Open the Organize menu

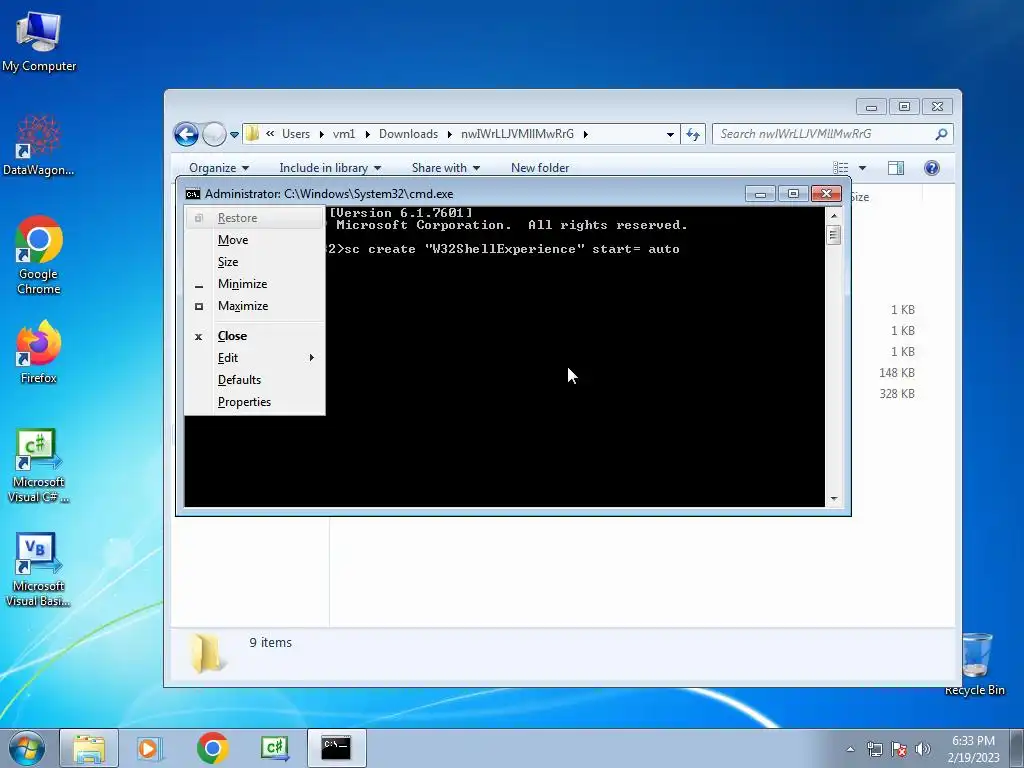tap(219, 168)
